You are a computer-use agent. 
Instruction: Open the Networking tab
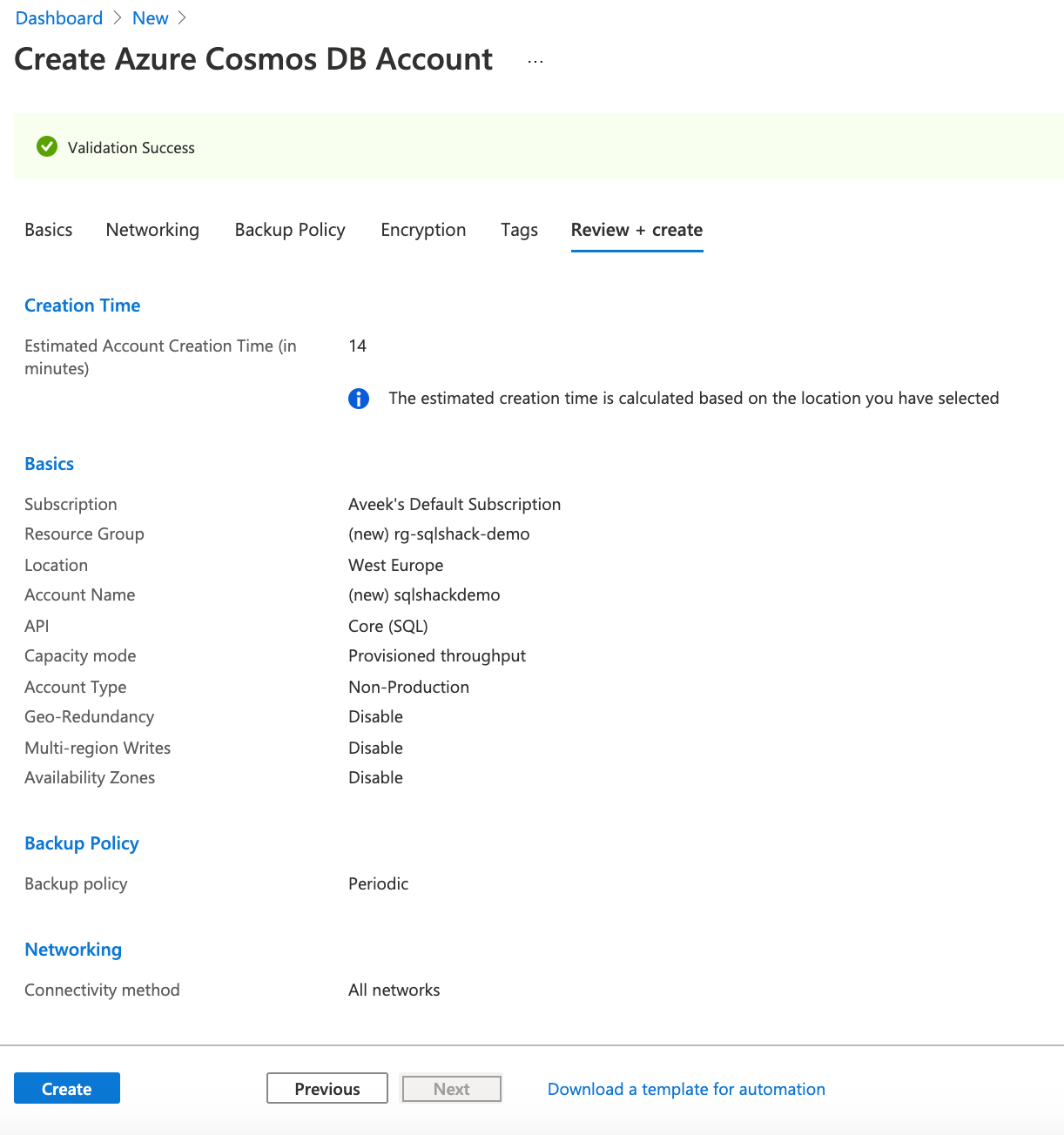pos(152,230)
